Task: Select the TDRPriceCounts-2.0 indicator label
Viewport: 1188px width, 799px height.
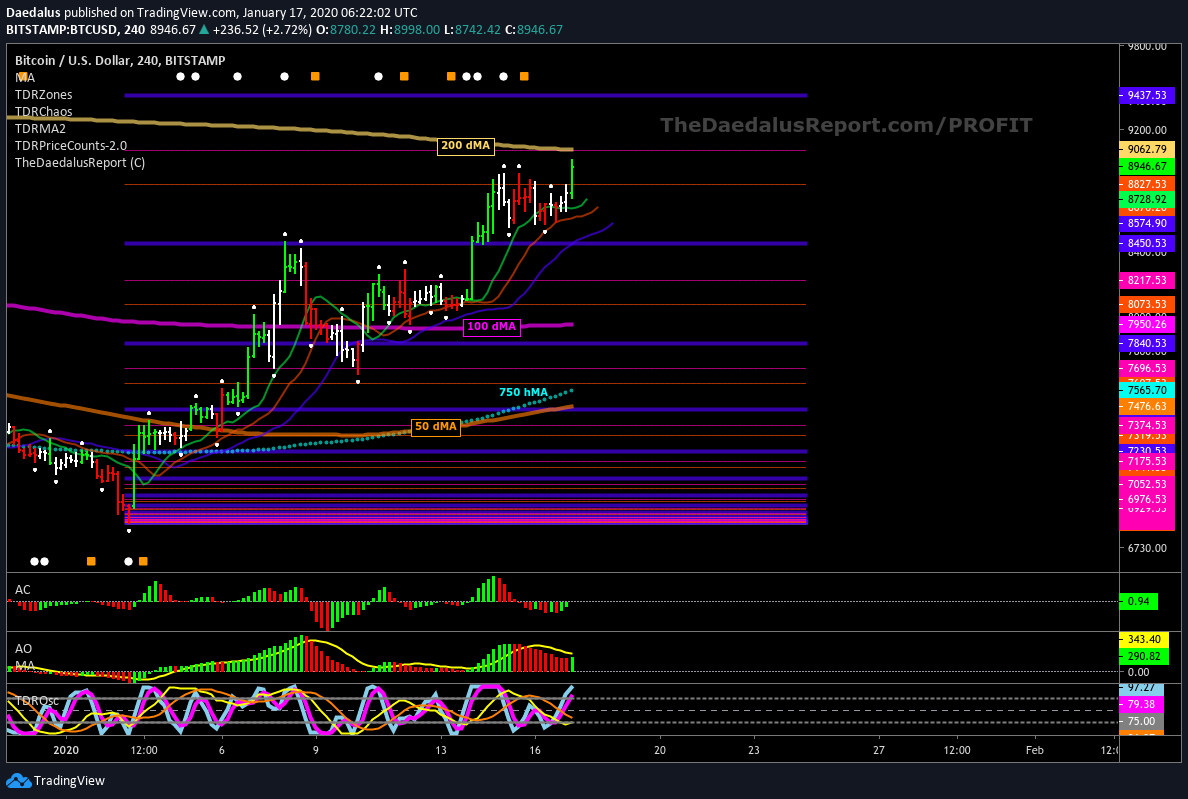Action: (x=71, y=145)
